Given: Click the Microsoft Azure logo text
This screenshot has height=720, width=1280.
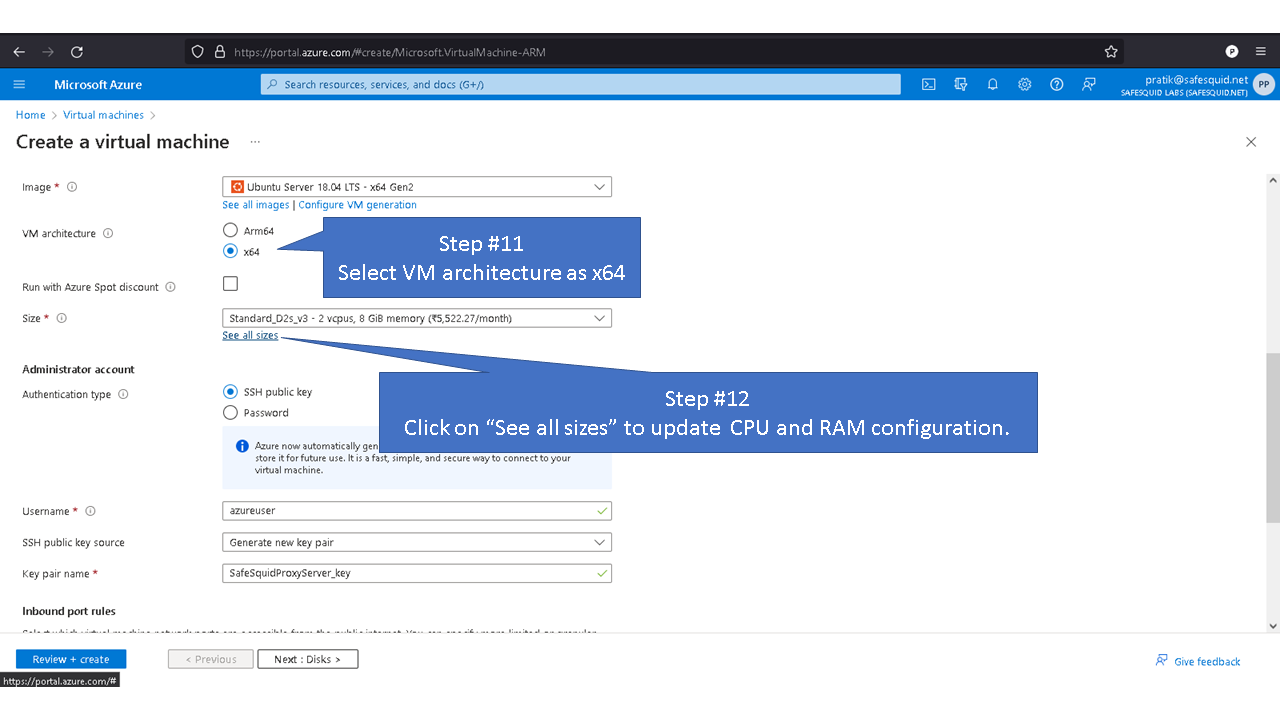Looking at the screenshot, I should (x=98, y=85).
